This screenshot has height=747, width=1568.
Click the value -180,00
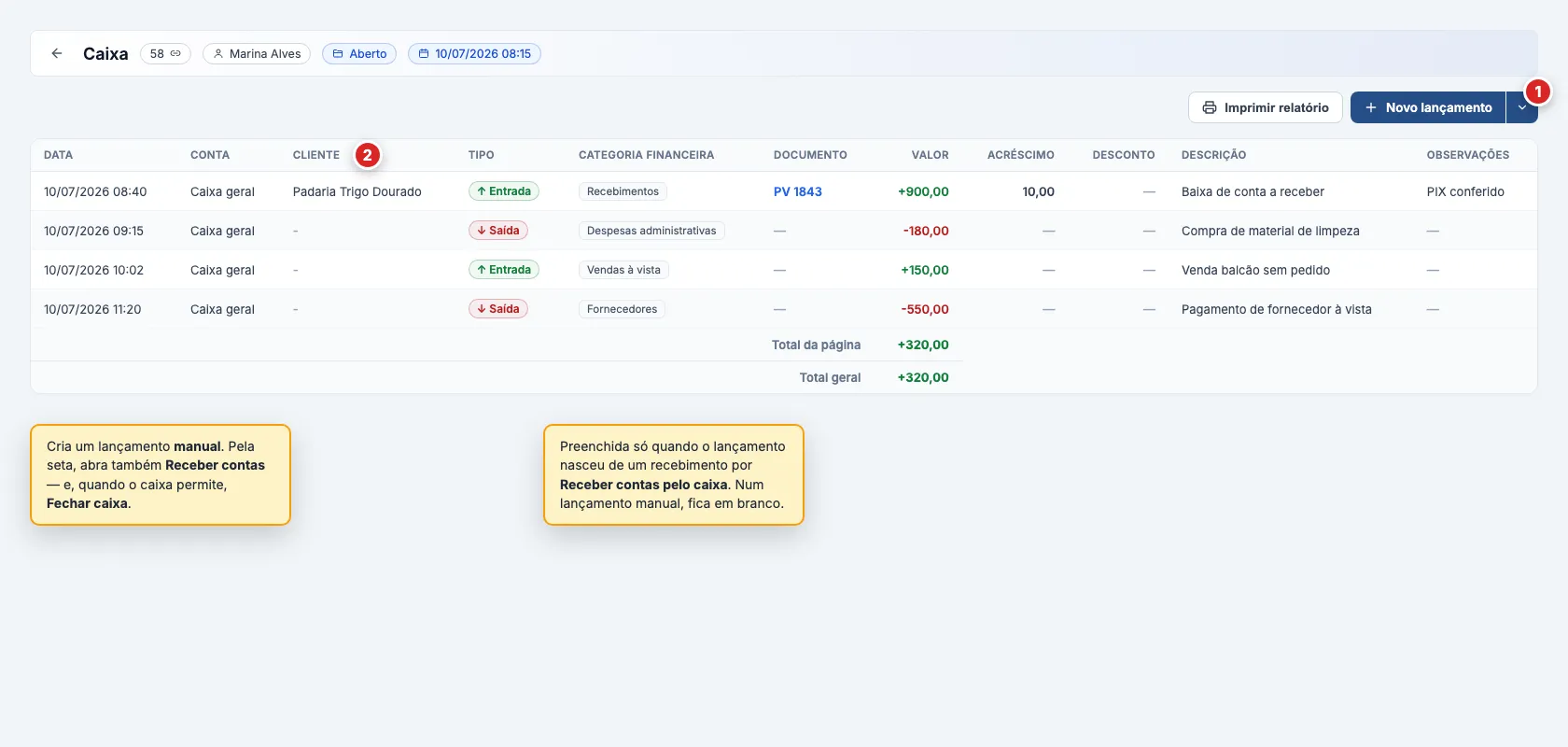click(x=926, y=231)
